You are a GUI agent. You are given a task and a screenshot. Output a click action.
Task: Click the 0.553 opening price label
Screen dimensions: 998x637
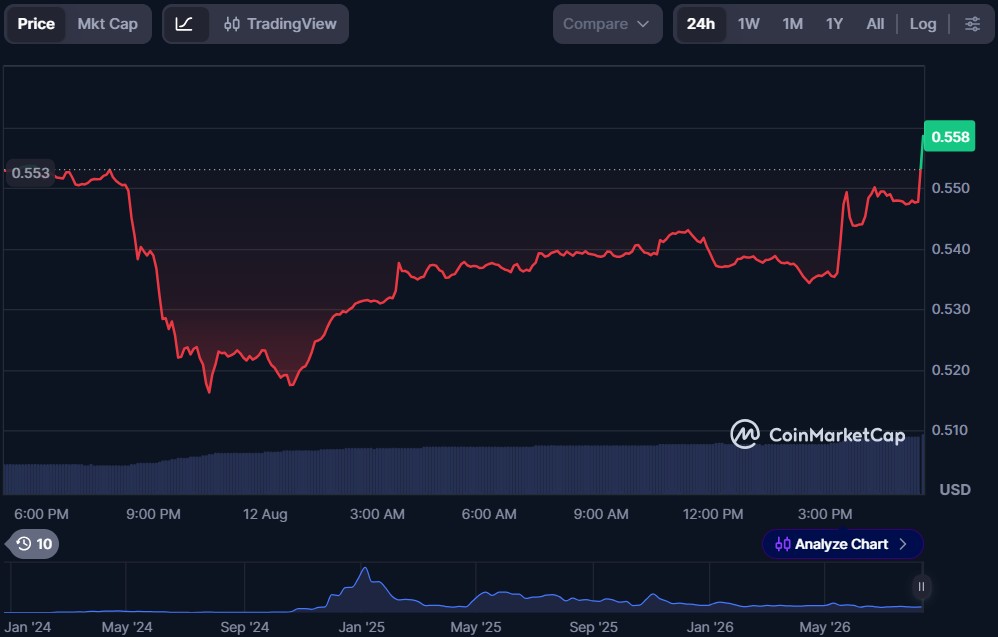coord(30,173)
